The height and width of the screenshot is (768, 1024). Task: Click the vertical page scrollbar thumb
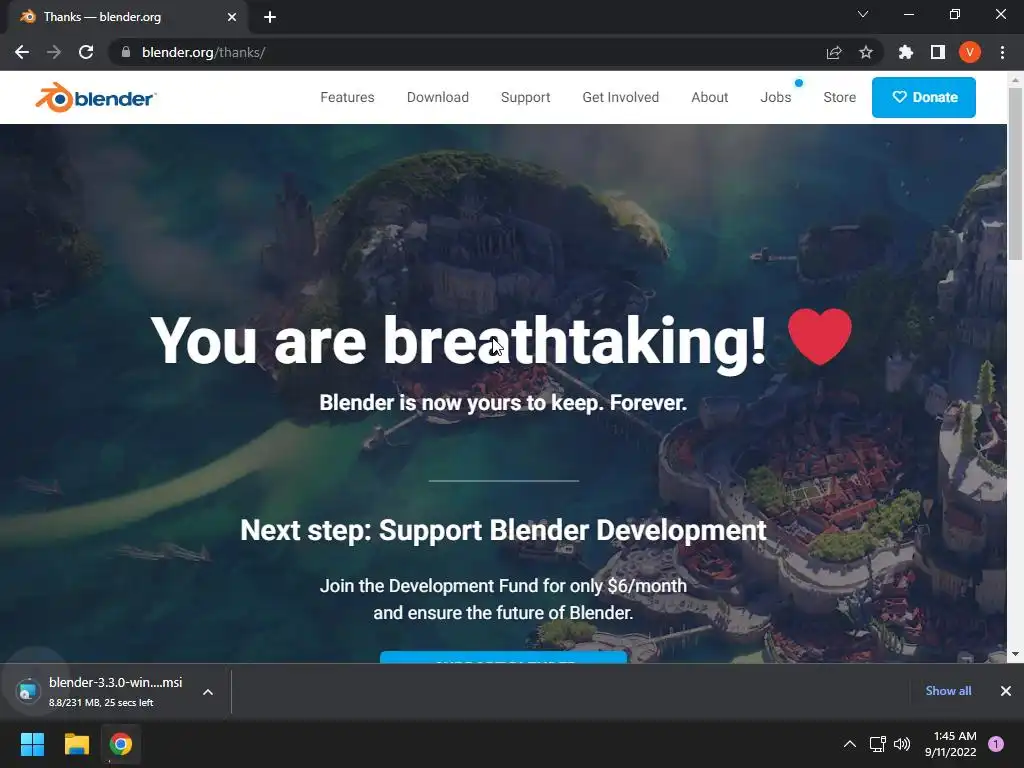1015,173
